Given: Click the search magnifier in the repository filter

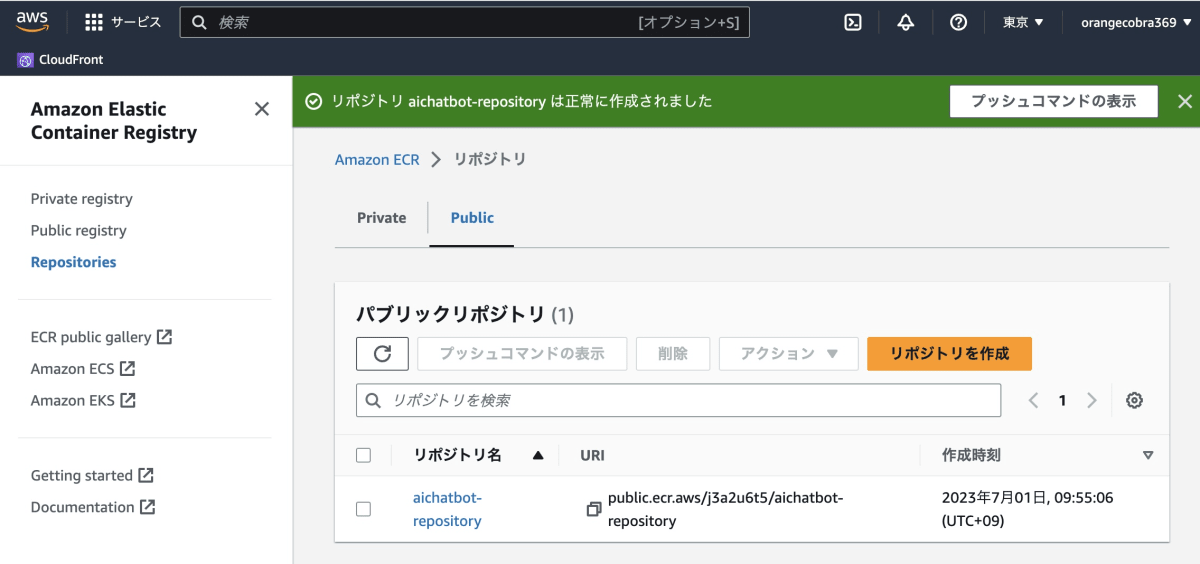Looking at the screenshot, I should click(373, 400).
